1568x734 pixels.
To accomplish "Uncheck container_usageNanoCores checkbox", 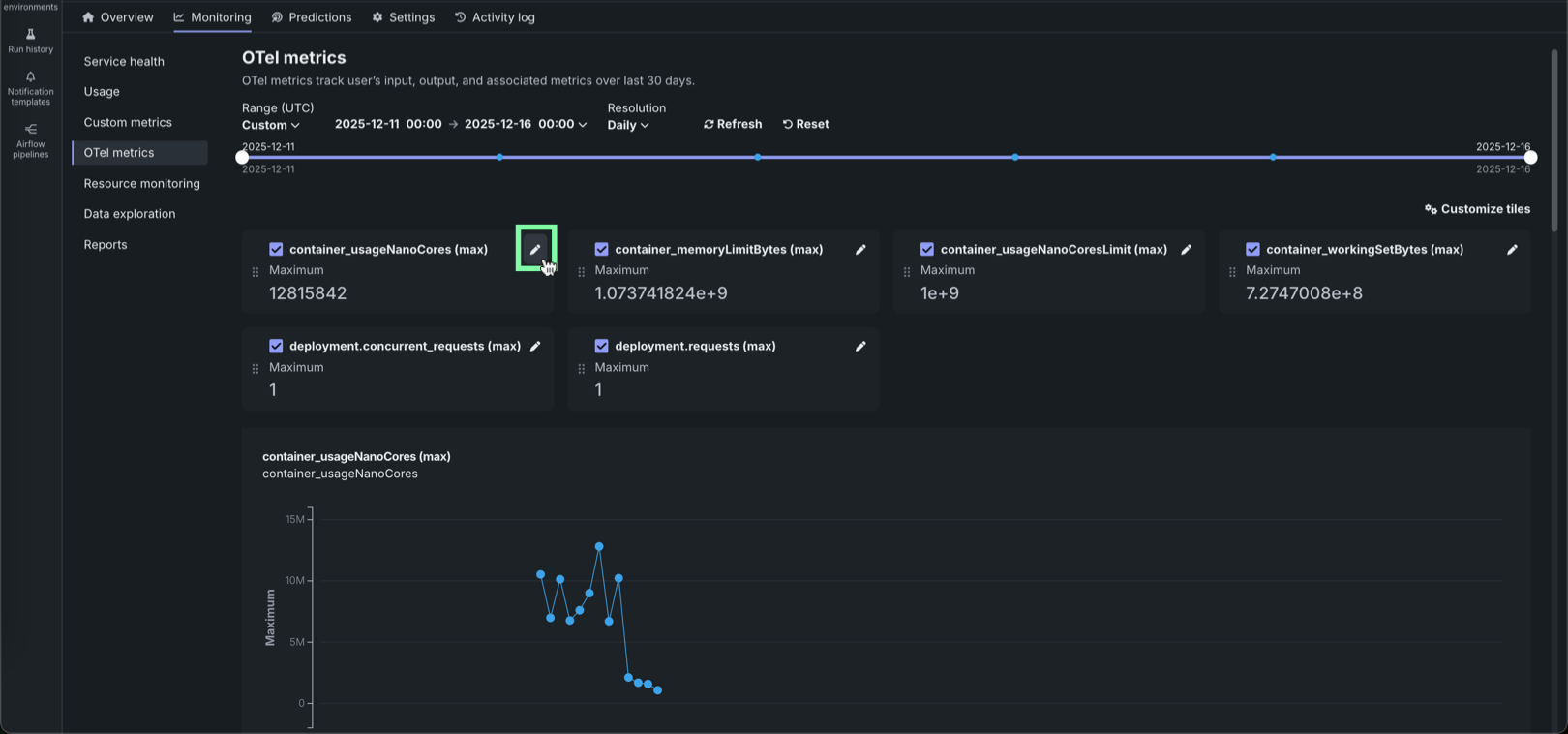I will tap(276, 249).
